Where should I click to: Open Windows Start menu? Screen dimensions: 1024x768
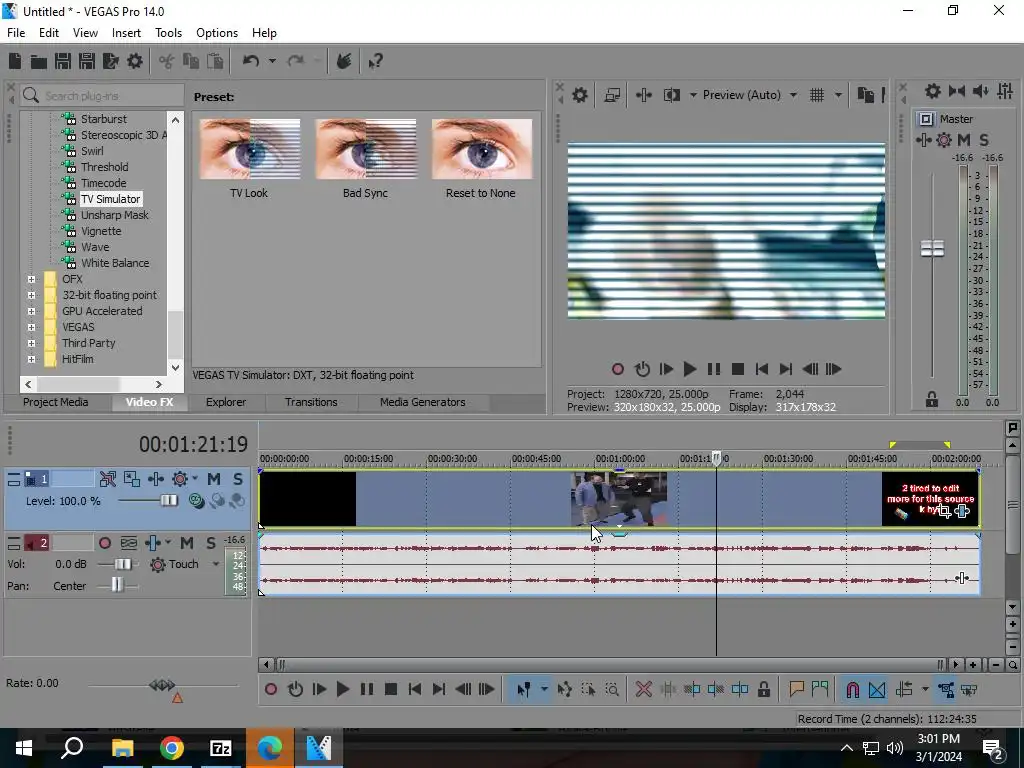[x=24, y=748]
